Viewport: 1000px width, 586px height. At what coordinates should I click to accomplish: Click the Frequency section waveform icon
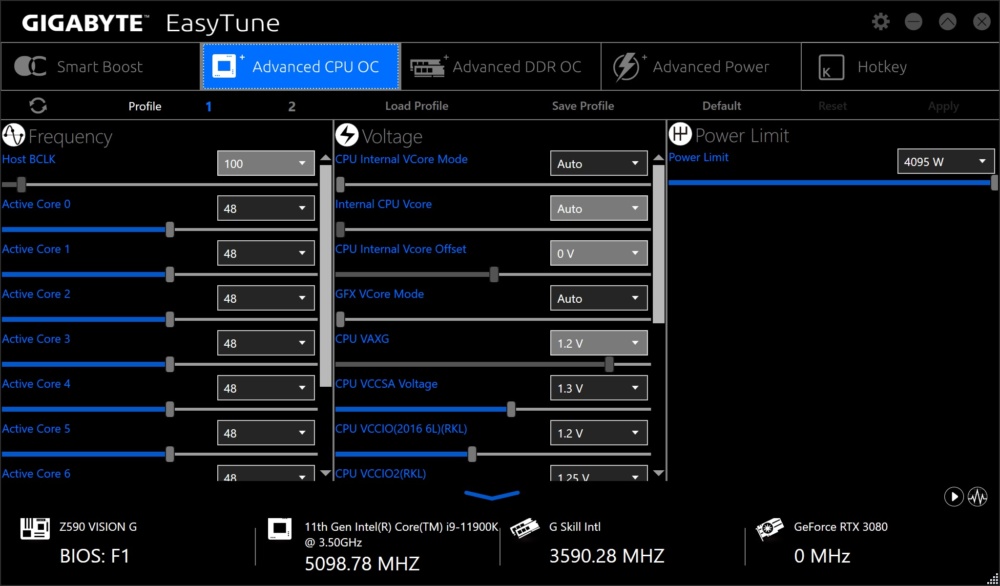13,135
